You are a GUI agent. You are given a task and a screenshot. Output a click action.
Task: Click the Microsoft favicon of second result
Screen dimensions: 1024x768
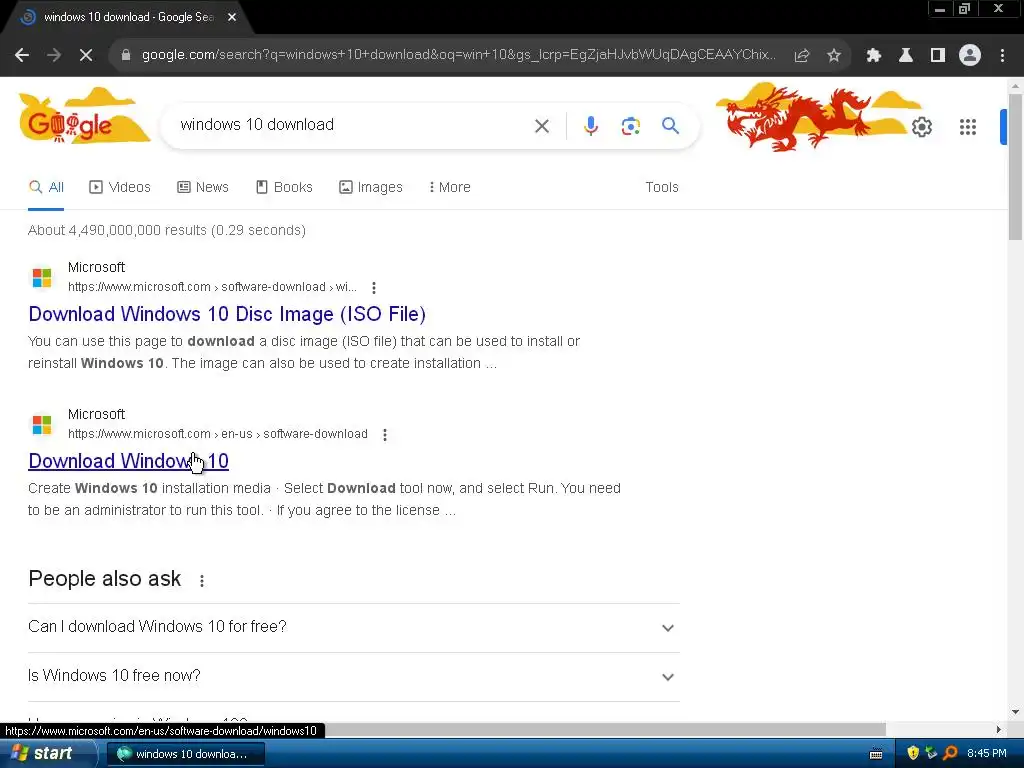coord(42,424)
